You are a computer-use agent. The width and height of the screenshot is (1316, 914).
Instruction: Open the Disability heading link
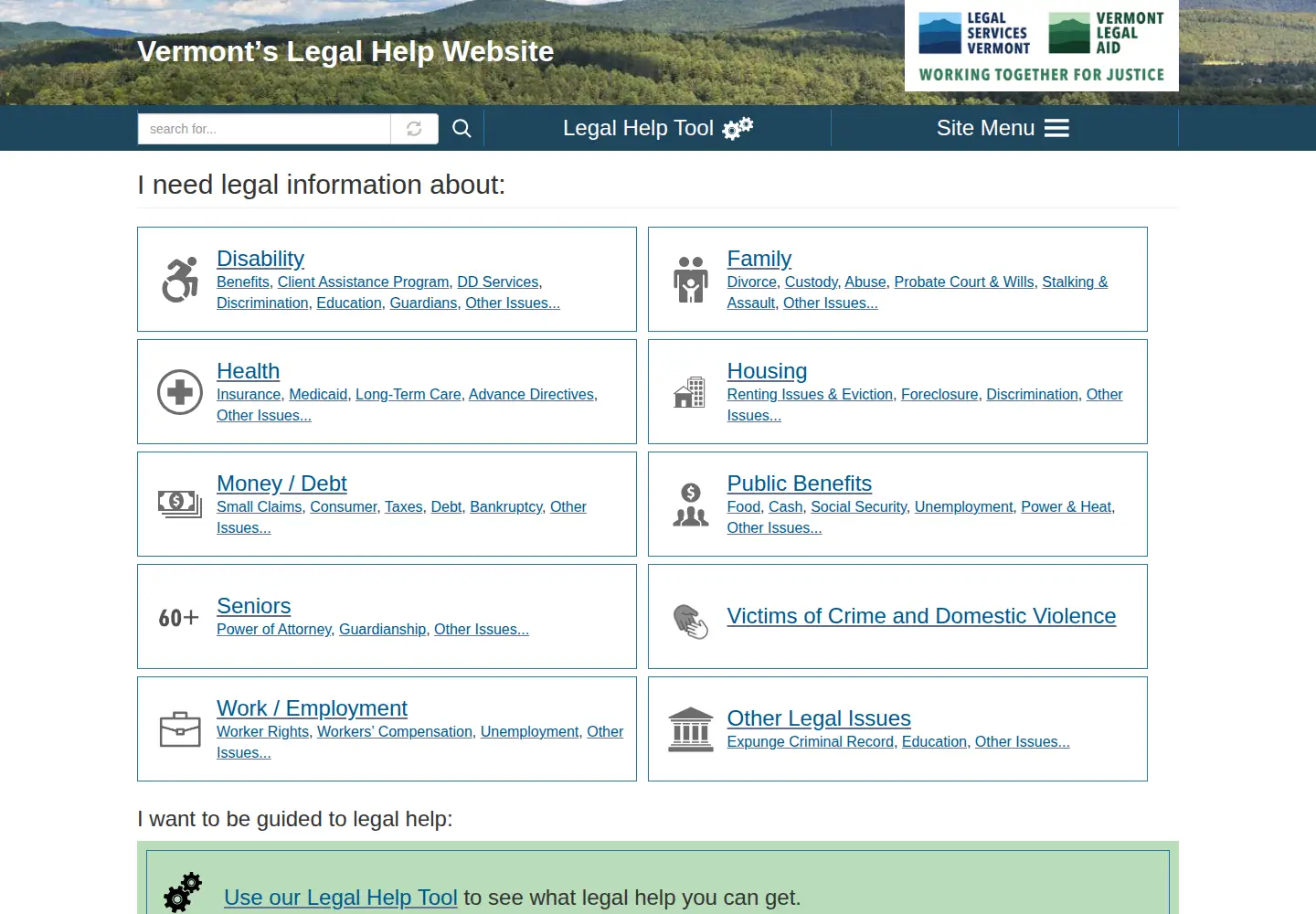click(x=260, y=259)
